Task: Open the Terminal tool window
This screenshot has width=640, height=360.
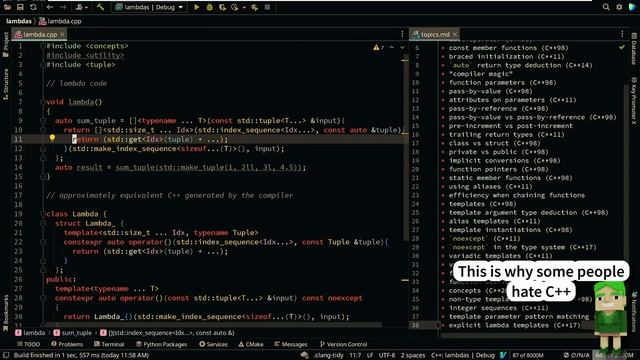Action: click(109, 344)
